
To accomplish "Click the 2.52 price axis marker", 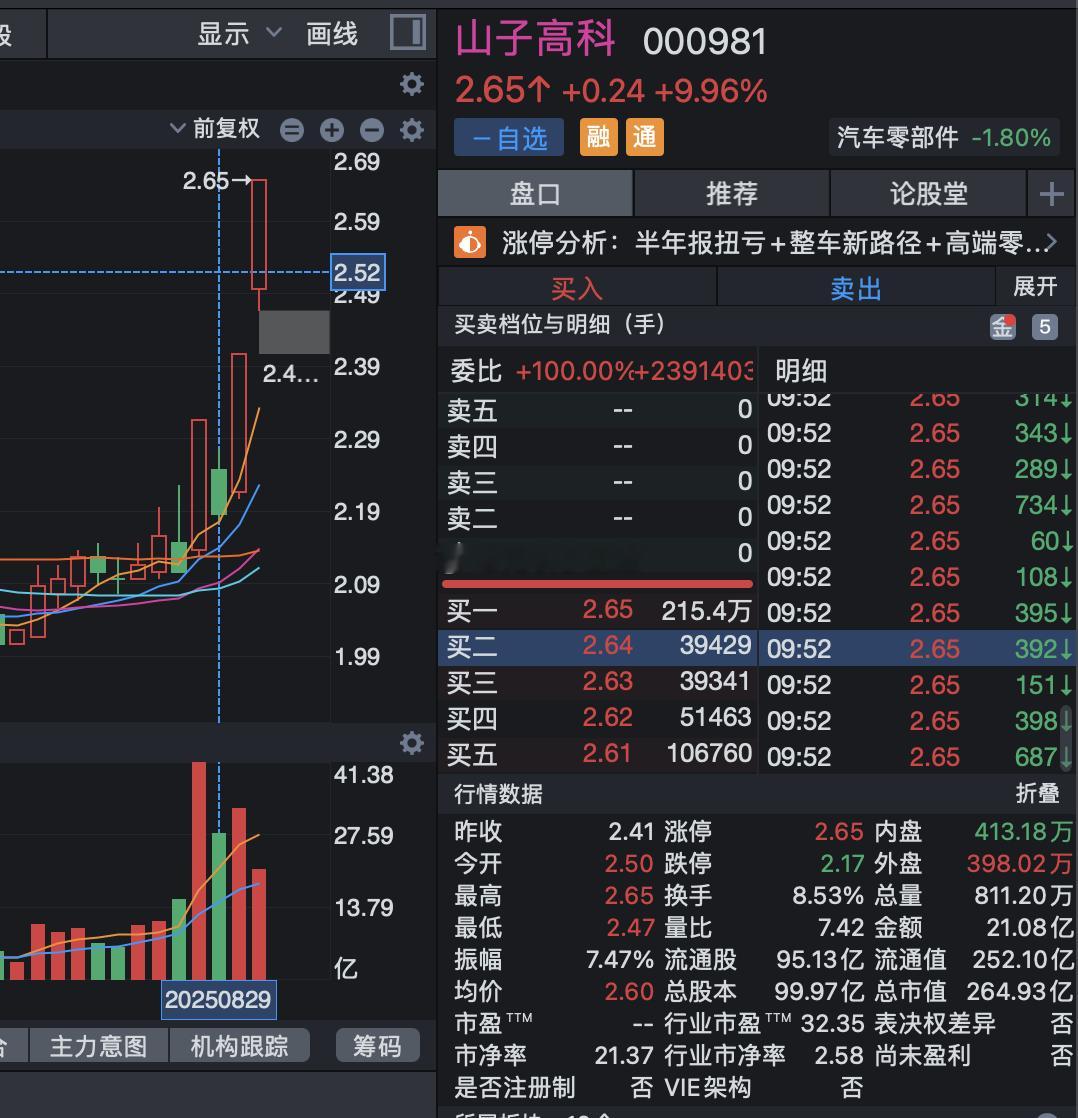I will (358, 272).
